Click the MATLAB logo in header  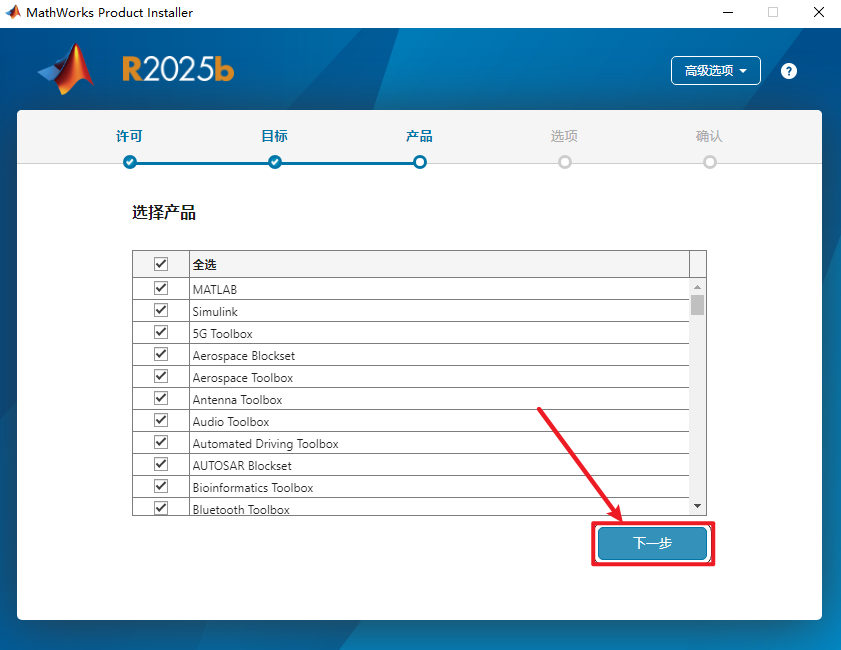(x=66, y=69)
